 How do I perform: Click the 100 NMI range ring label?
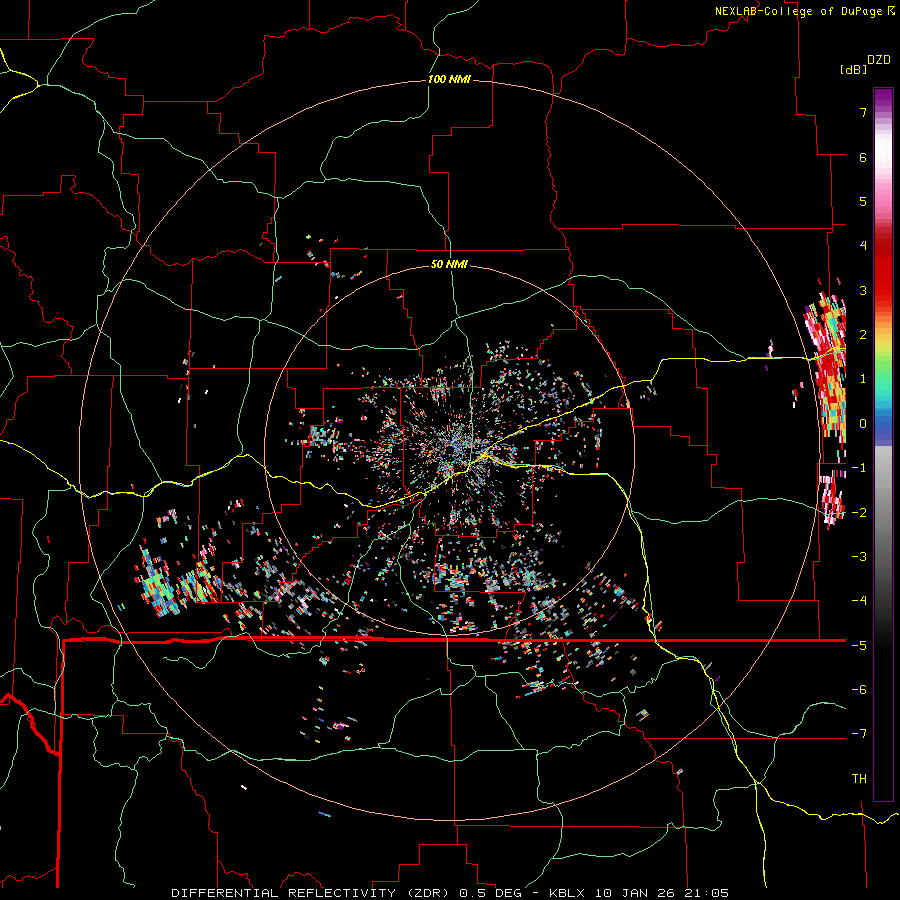click(449, 79)
